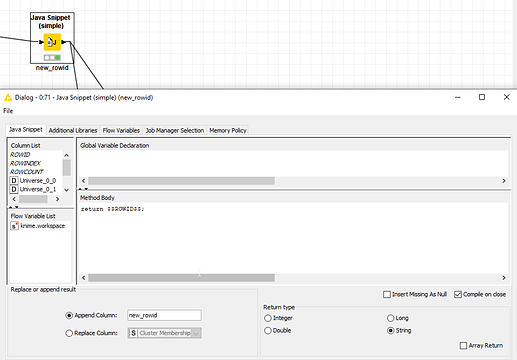The height and width of the screenshot is (360, 517).
Task: Click Column List scroll down arrow
Action: click(66, 190)
